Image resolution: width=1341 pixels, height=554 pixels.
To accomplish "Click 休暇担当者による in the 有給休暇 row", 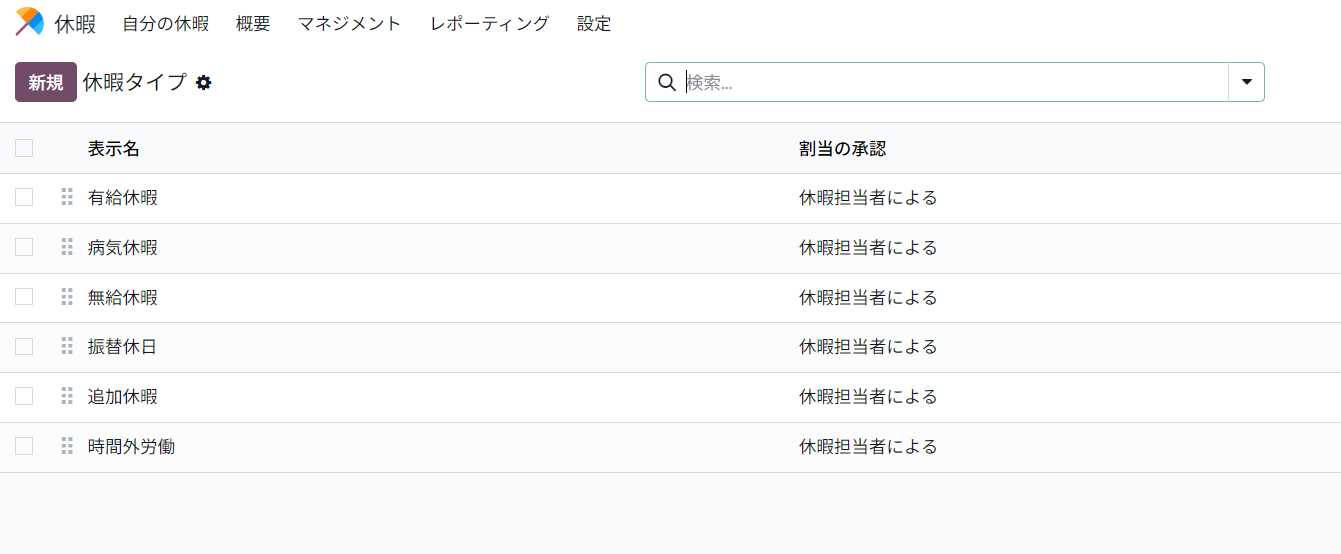I will (868, 198).
